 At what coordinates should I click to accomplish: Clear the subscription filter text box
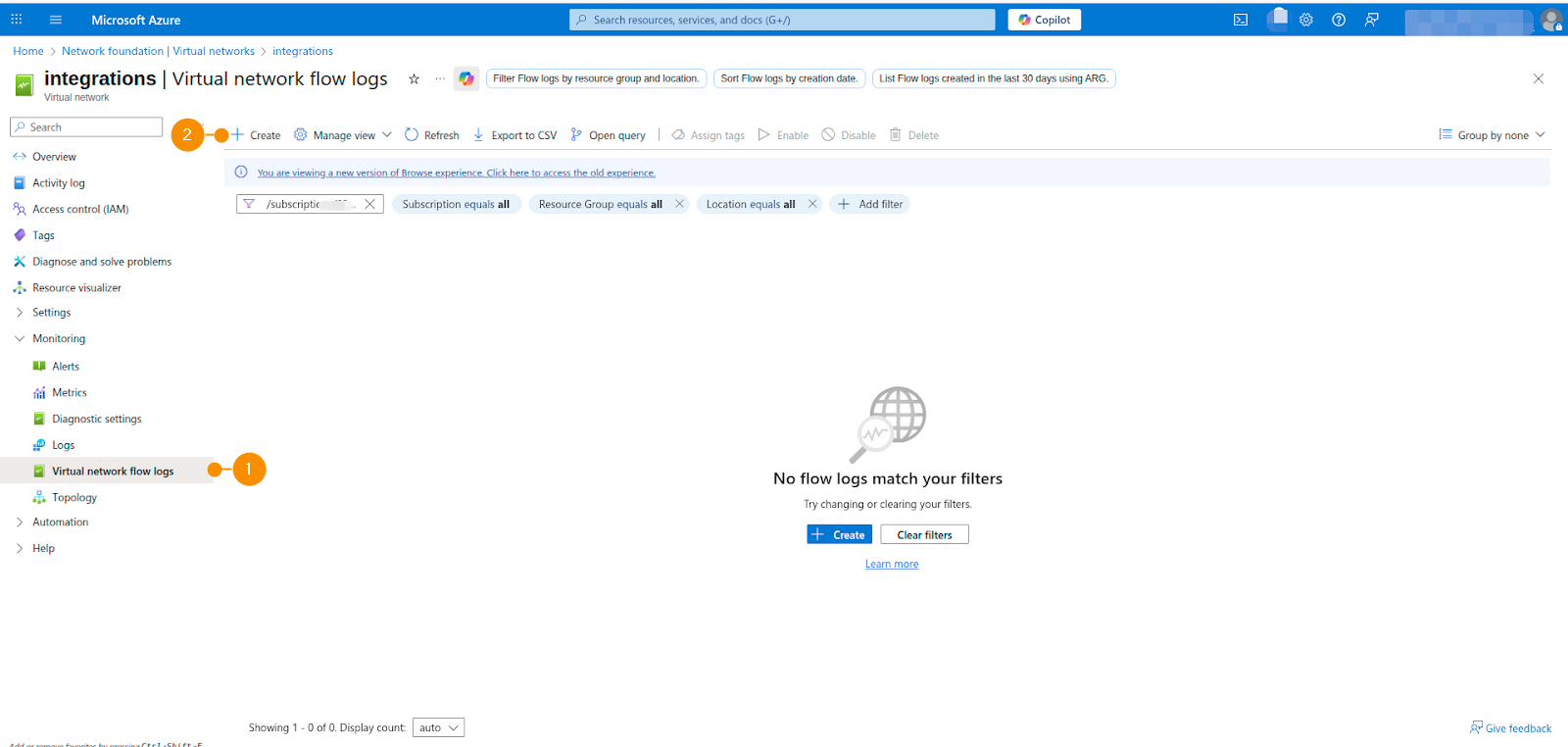point(369,204)
